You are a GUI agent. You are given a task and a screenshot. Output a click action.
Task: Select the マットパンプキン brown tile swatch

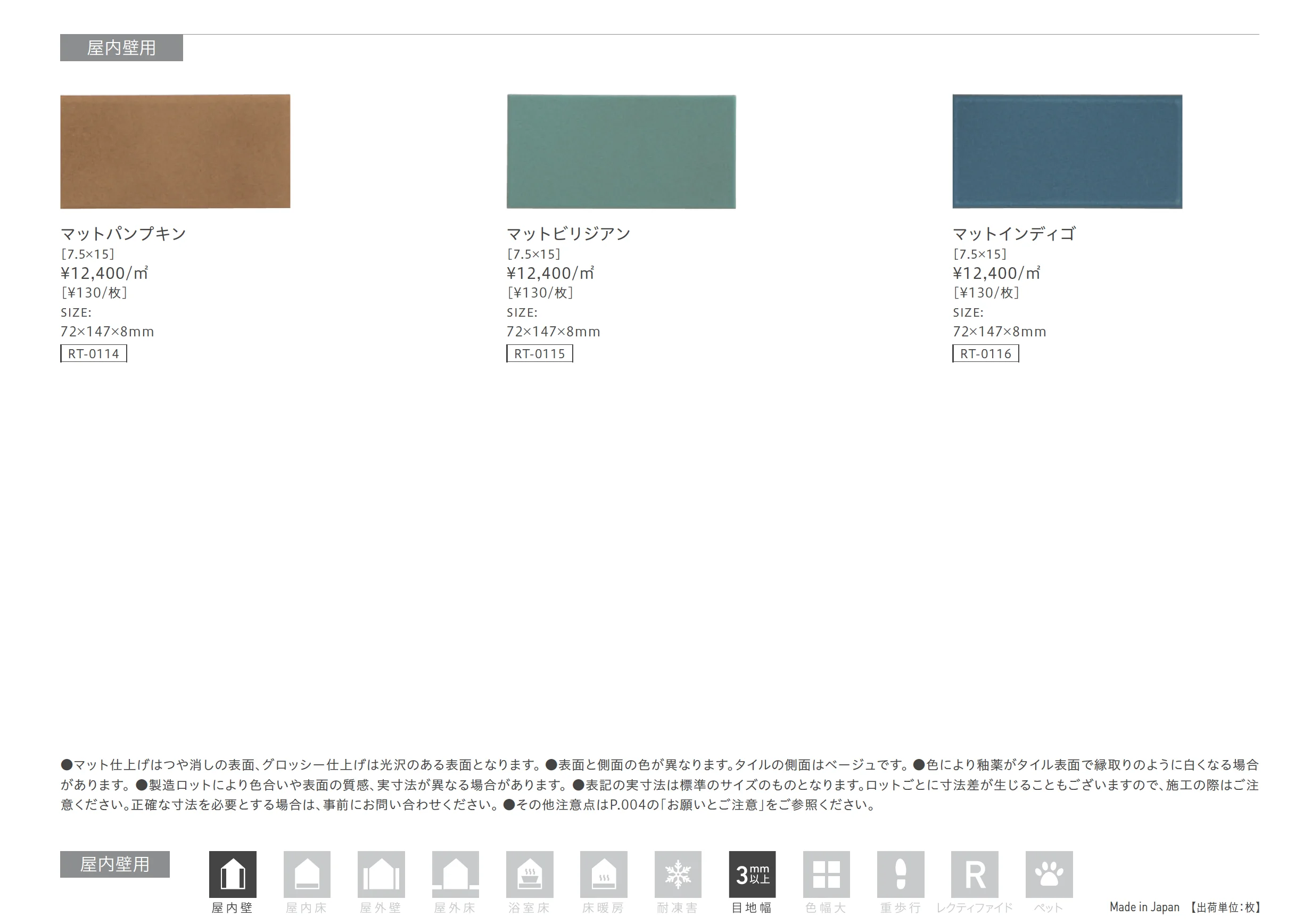coord(175,151)
